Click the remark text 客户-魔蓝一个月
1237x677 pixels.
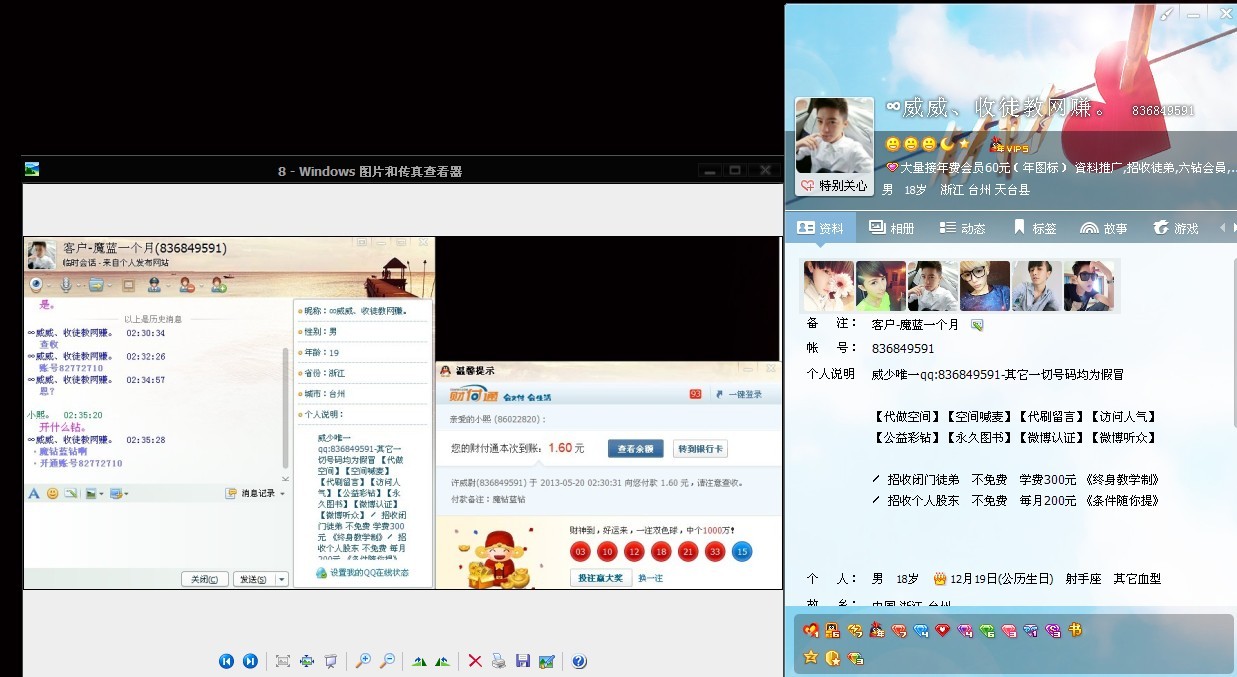click(x=915, y=325)
